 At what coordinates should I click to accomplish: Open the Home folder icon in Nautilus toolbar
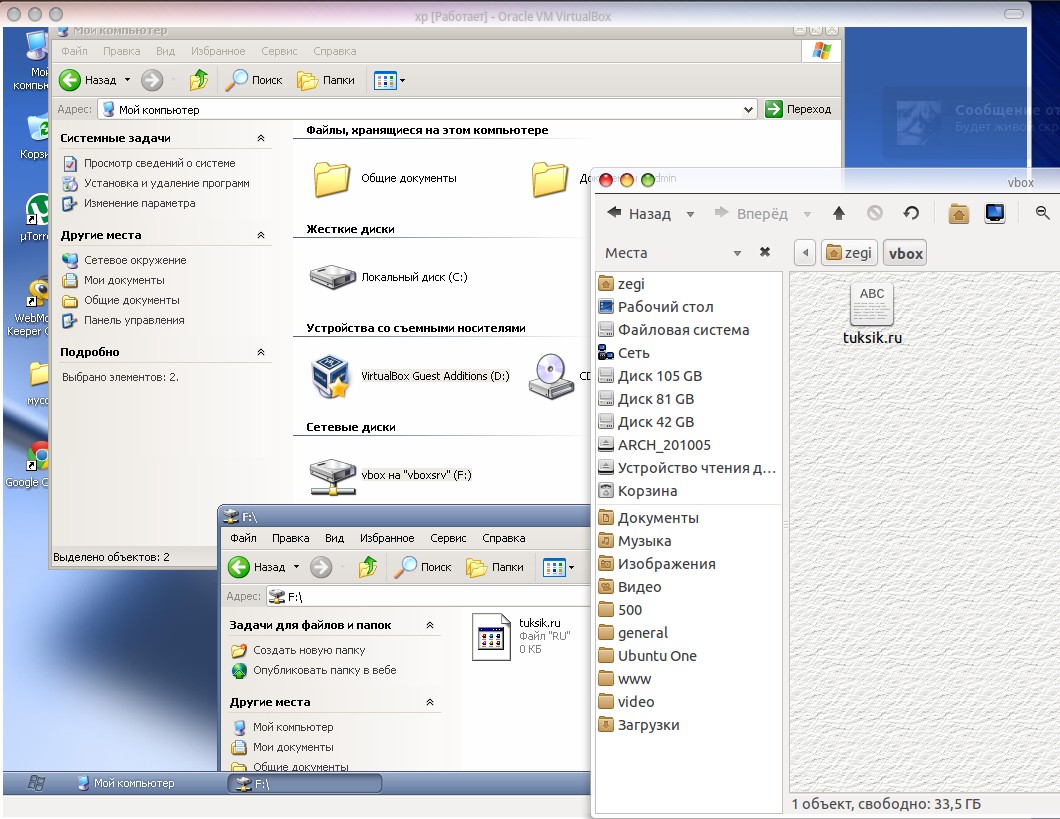(959, 213)
